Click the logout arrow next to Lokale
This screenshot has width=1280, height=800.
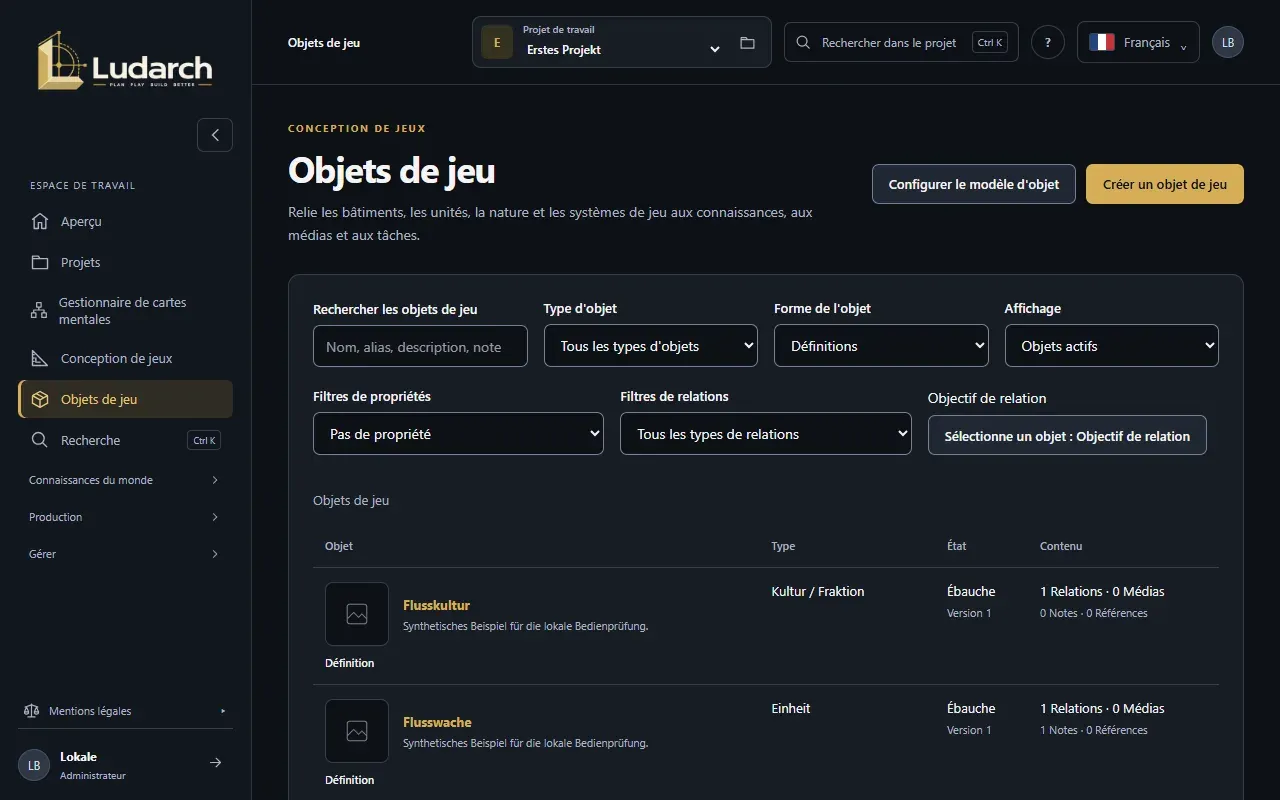pyautogui.click(x=215, y=763)
